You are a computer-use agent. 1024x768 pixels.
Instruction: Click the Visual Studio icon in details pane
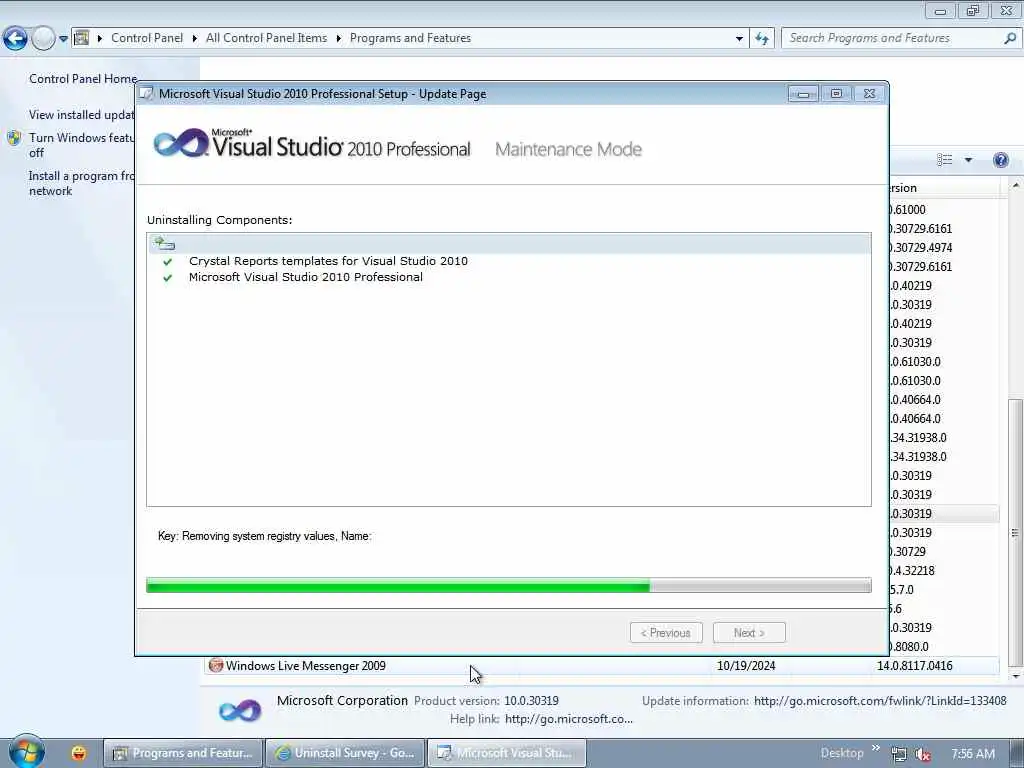pos(240,710)
